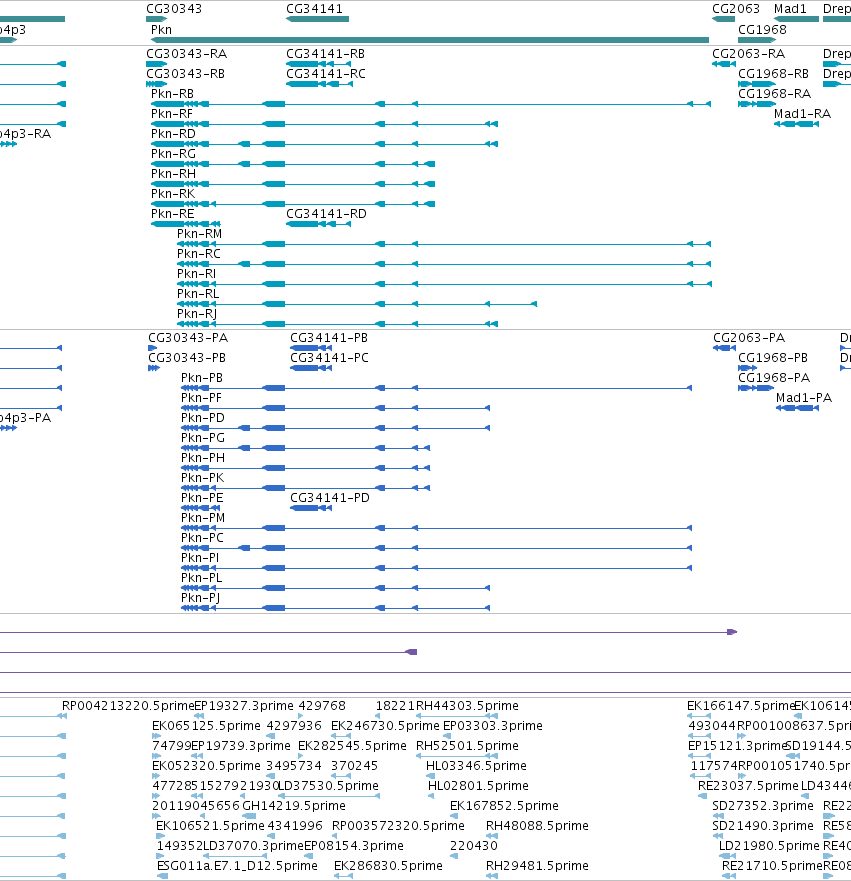Click EST HL03346.5prime label

476,766
